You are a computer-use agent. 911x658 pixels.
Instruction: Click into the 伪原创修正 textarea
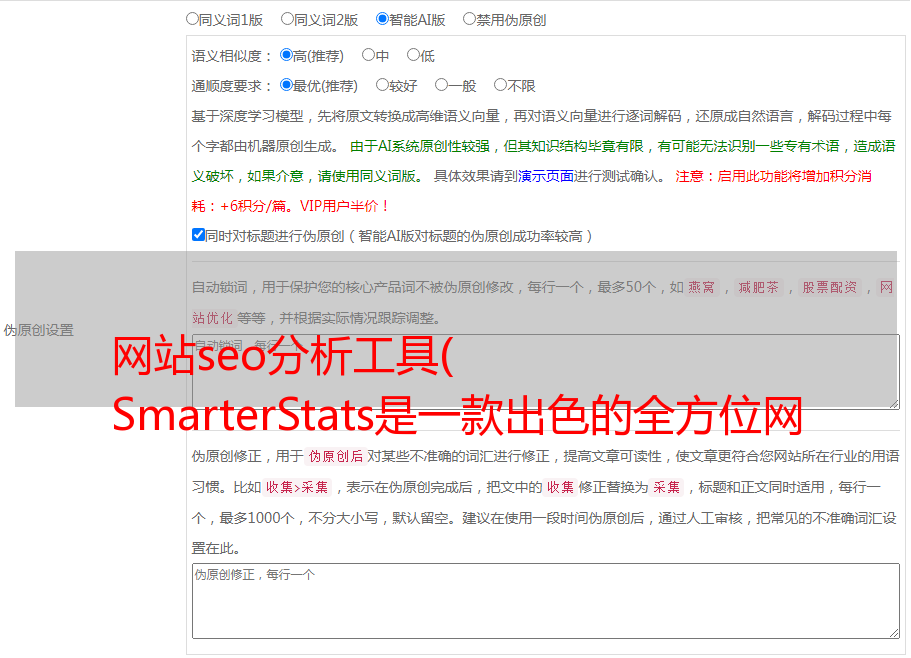pos(546,601)
